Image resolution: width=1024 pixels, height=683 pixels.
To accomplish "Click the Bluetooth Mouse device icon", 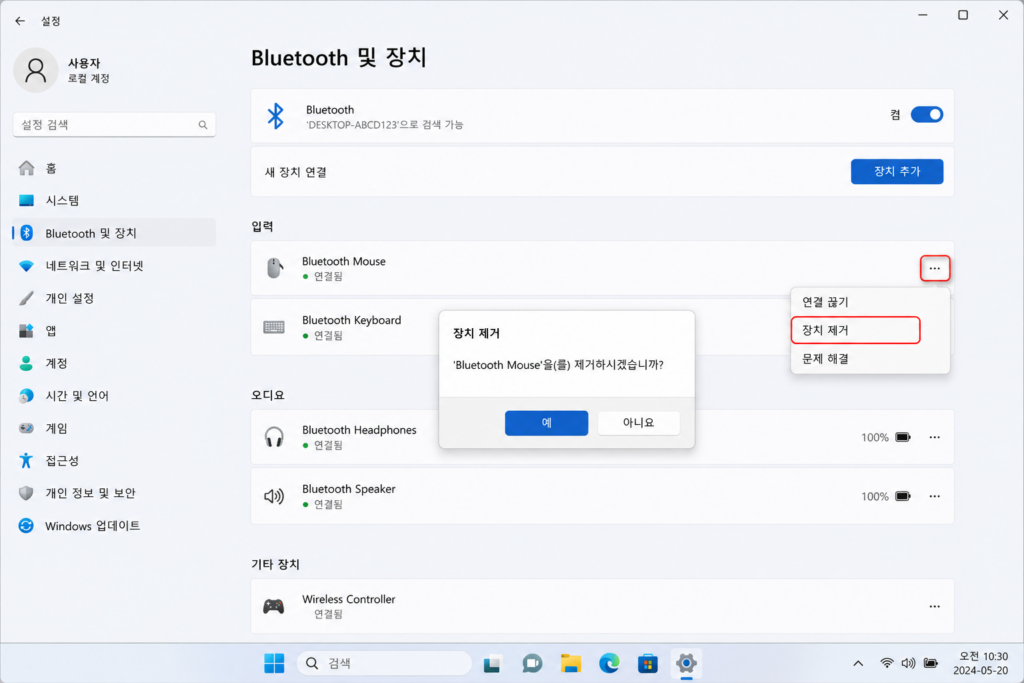I will (275, 268).
